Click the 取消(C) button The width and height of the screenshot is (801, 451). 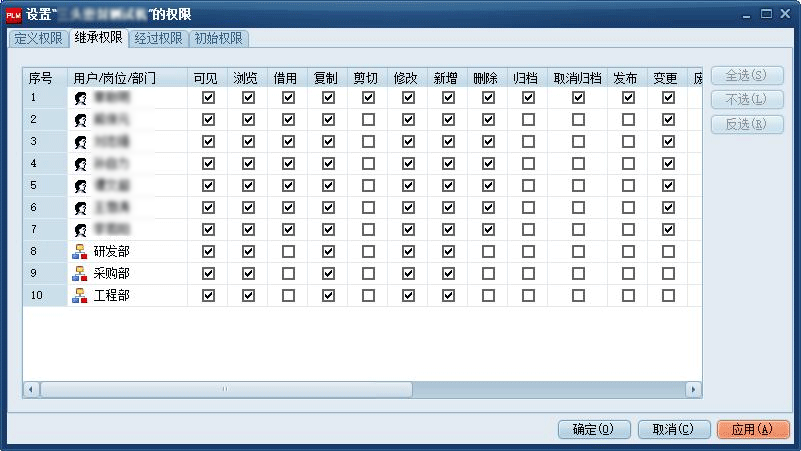pyautogui.click(x=673, y=429)
